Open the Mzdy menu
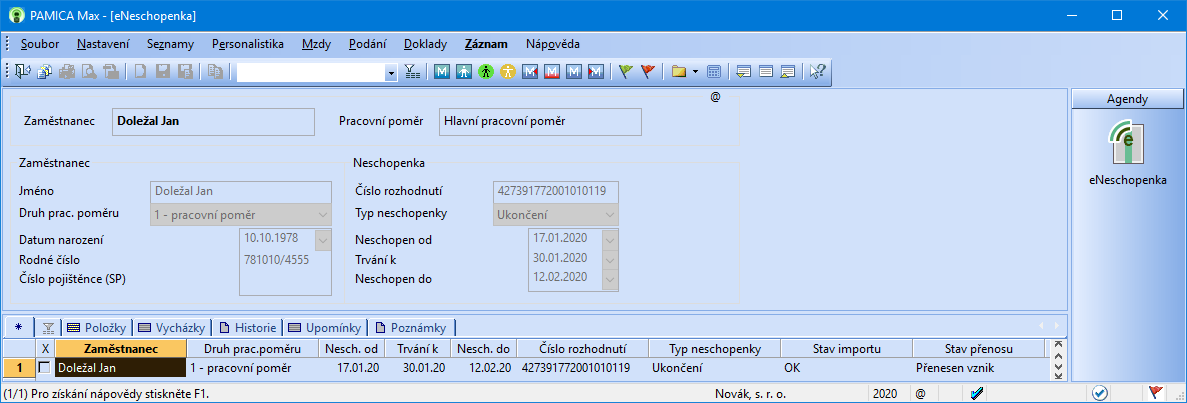The width and height of the screenshot is (1187, 403). pyautogui.click(x=316, y=44)
